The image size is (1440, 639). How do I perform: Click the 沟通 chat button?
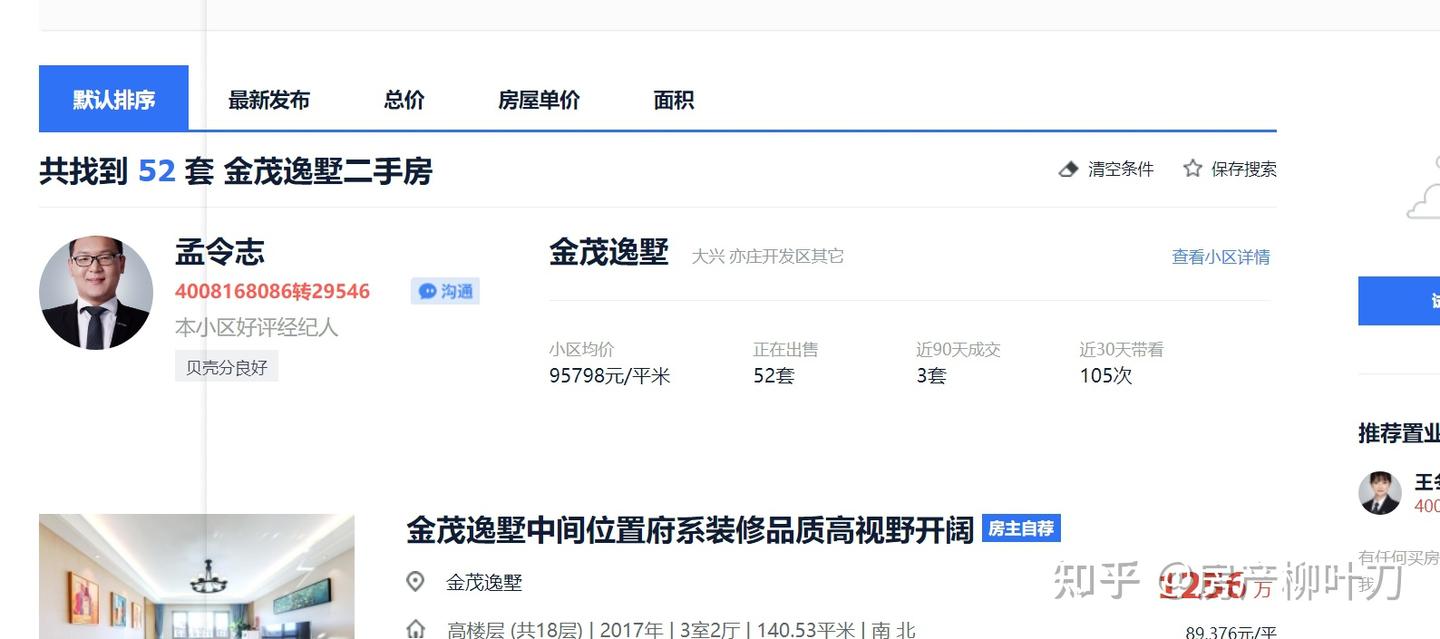click(445, 291)
